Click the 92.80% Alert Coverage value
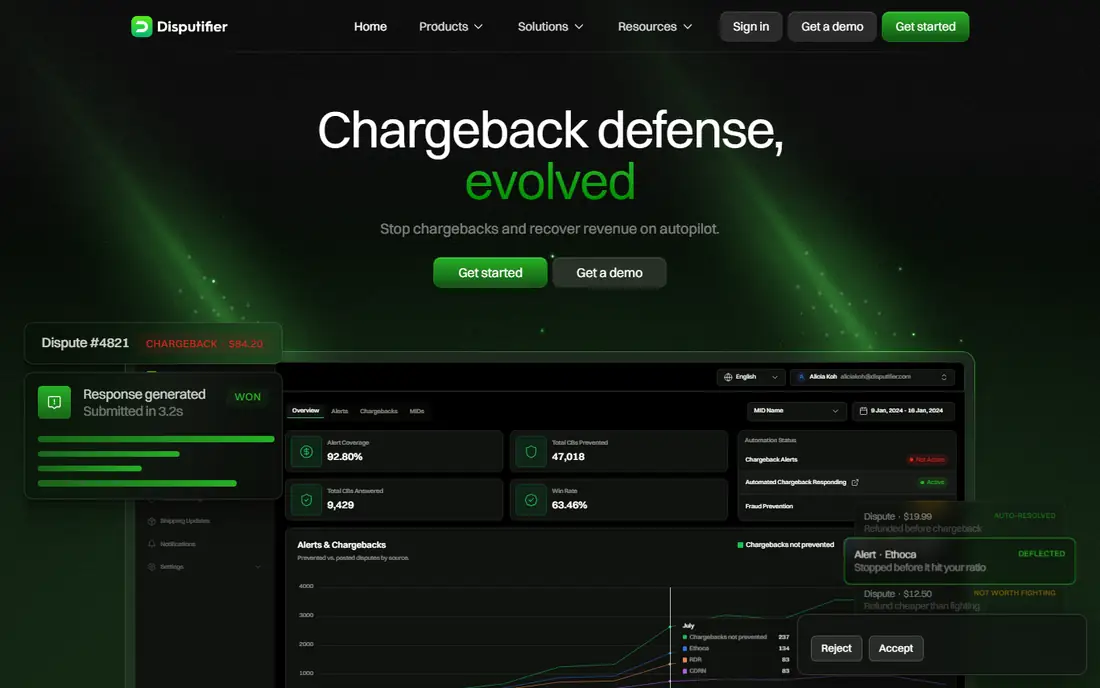 tap(344, 457)
